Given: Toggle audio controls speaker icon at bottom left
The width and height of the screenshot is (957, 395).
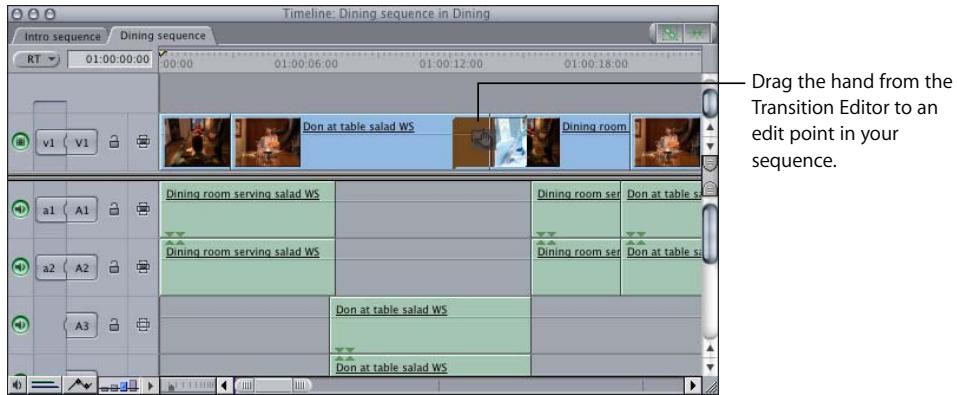Looking at the screenshot, I should point(18,386).
